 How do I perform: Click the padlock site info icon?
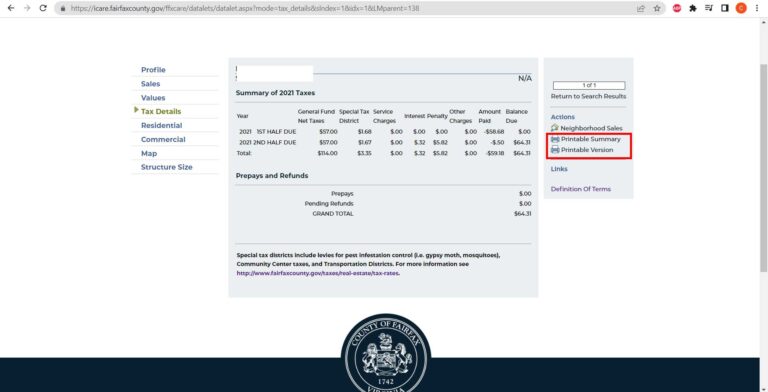point(63,8)
